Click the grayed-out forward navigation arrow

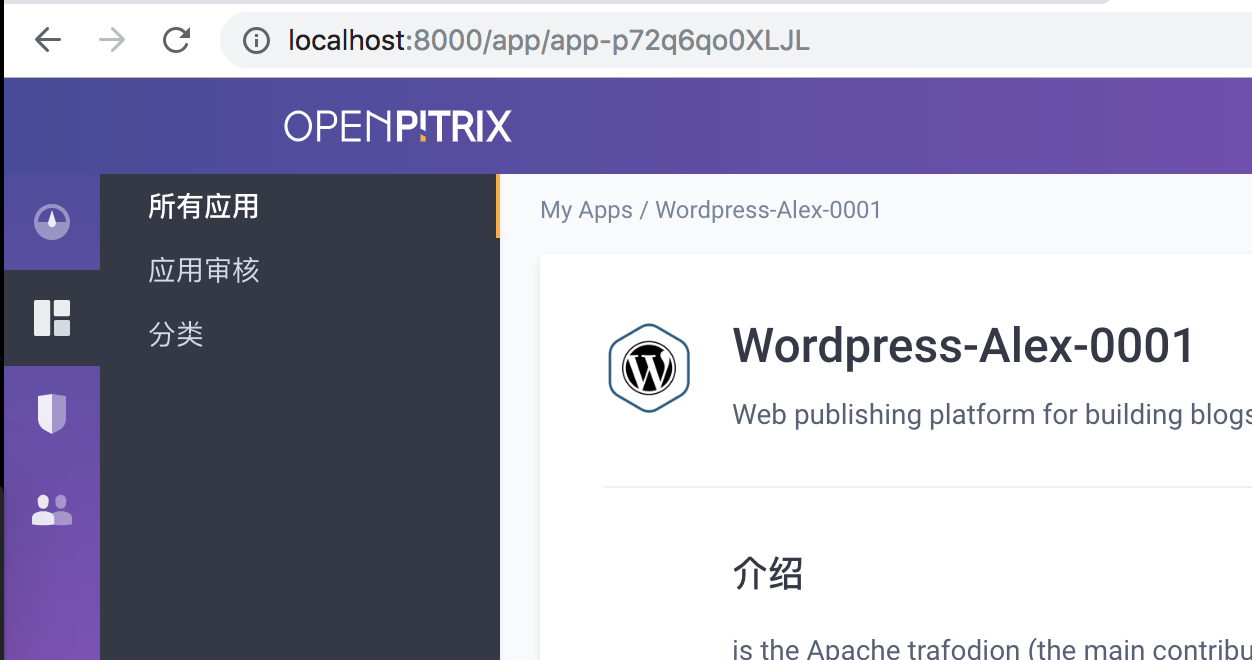click(112, 40)
